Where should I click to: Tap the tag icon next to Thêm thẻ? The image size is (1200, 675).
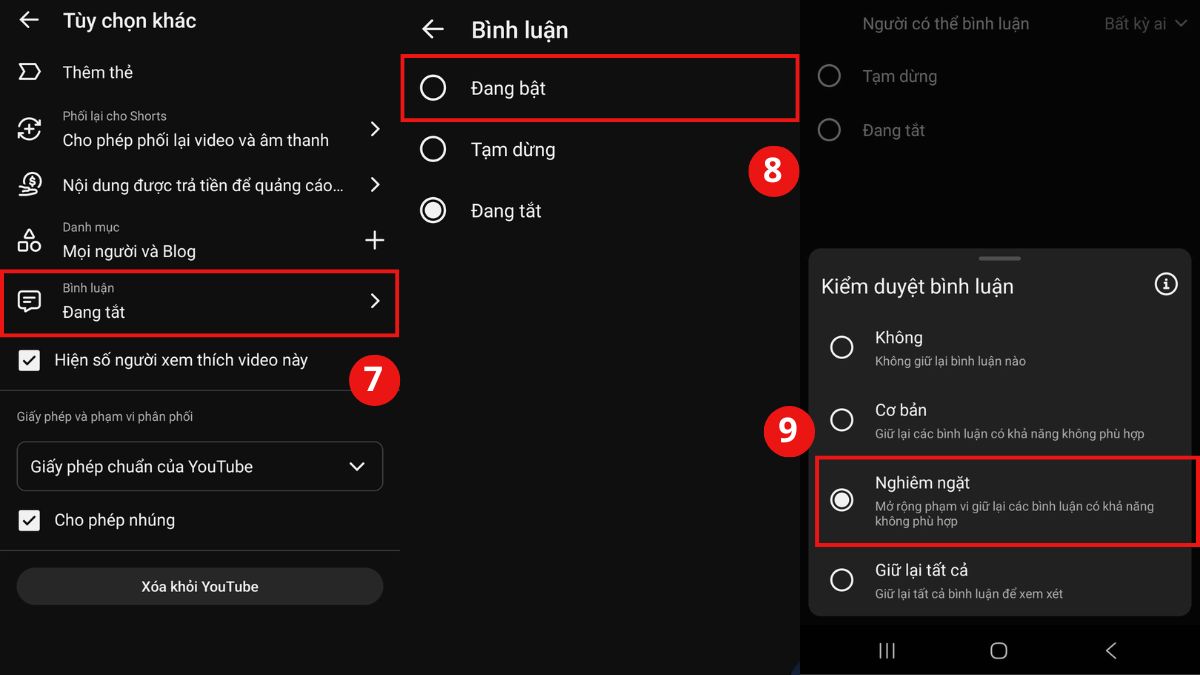pyautogui.click(x=28, y=71)
